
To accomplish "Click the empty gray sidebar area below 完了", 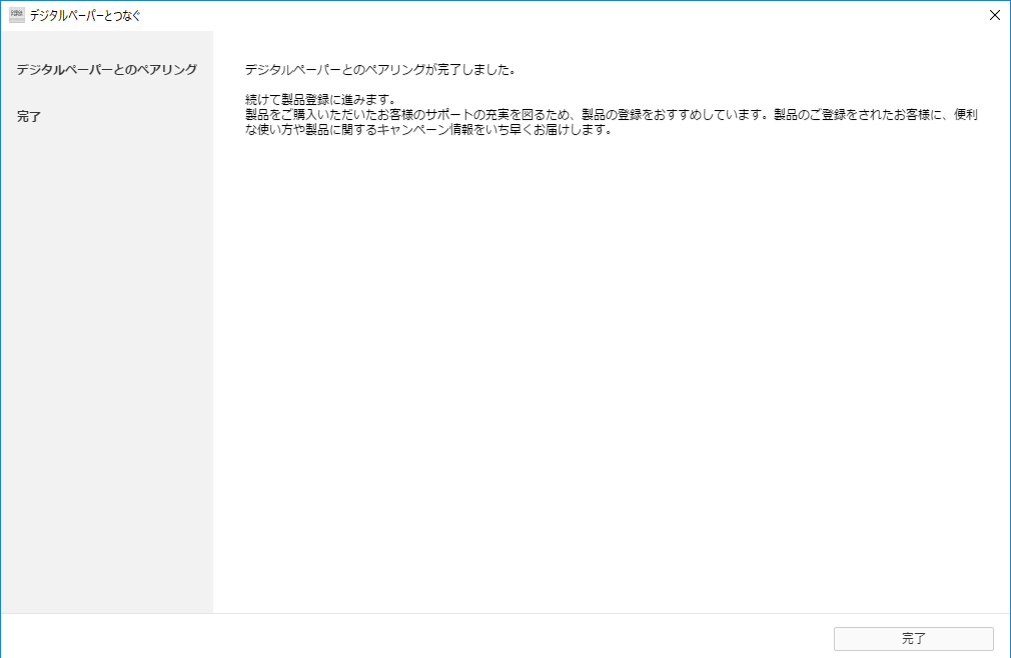I will coord(106,380).
